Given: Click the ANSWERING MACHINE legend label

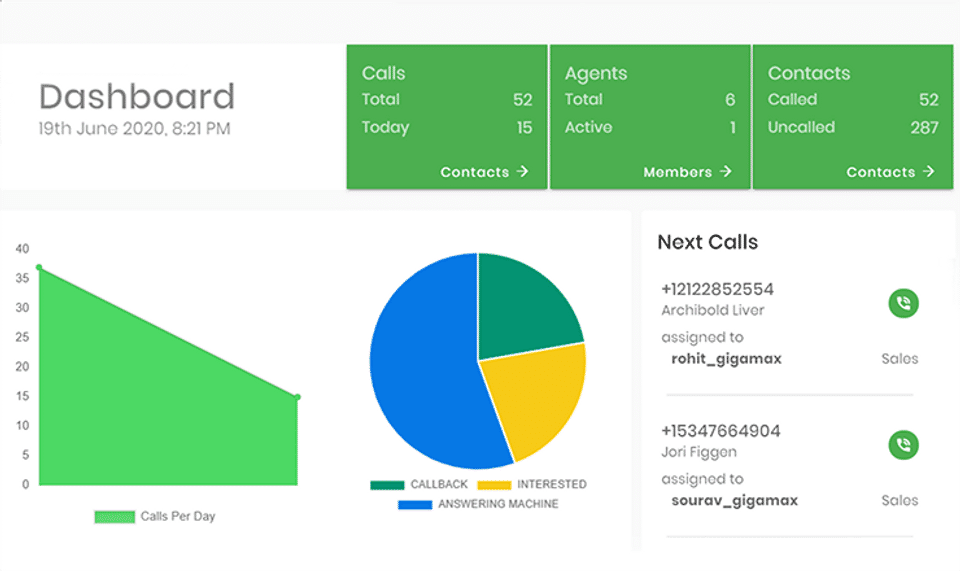Looking at the screenshot, I should (498, 504).
